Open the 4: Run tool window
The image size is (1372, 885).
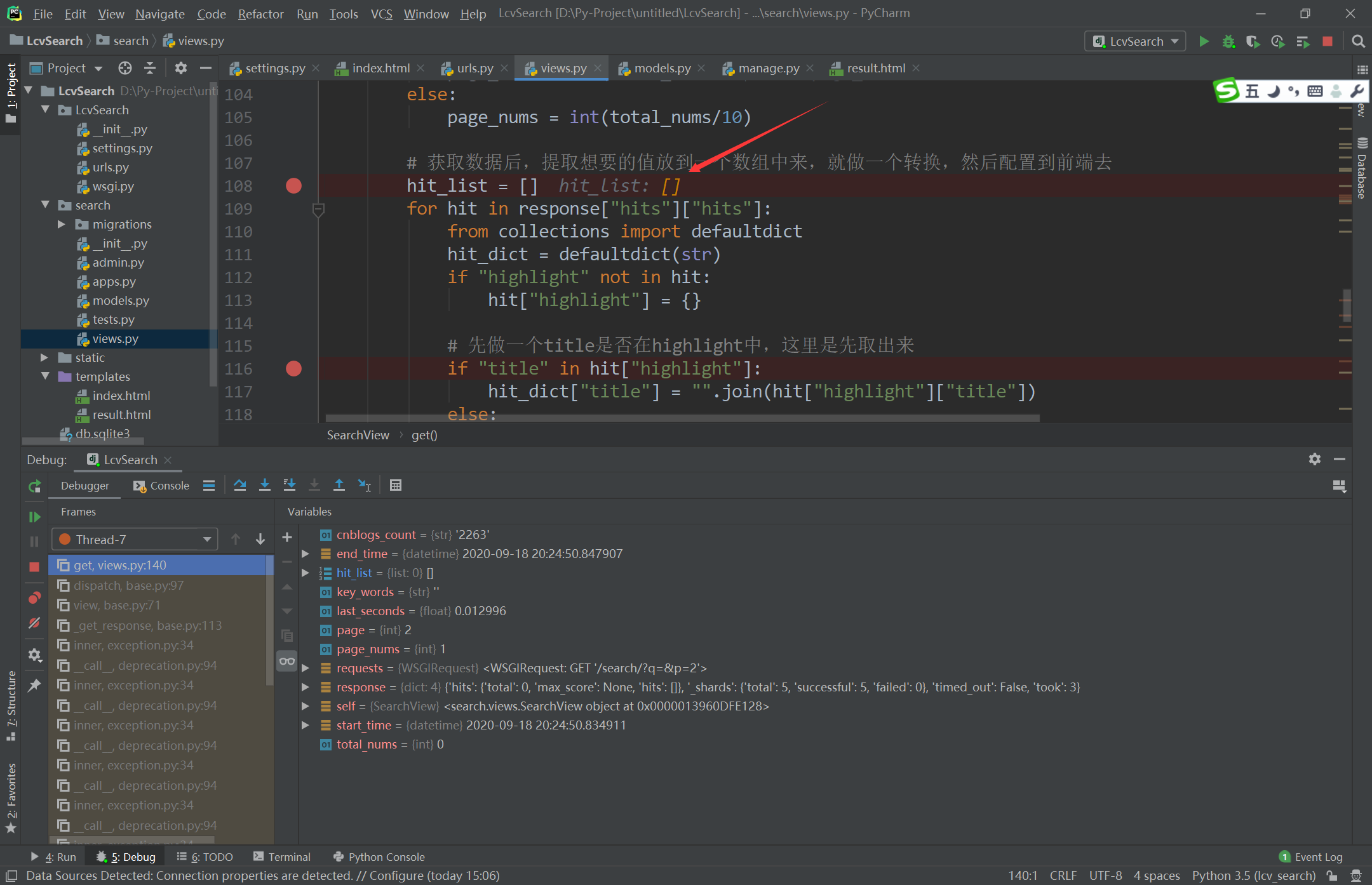53,856
